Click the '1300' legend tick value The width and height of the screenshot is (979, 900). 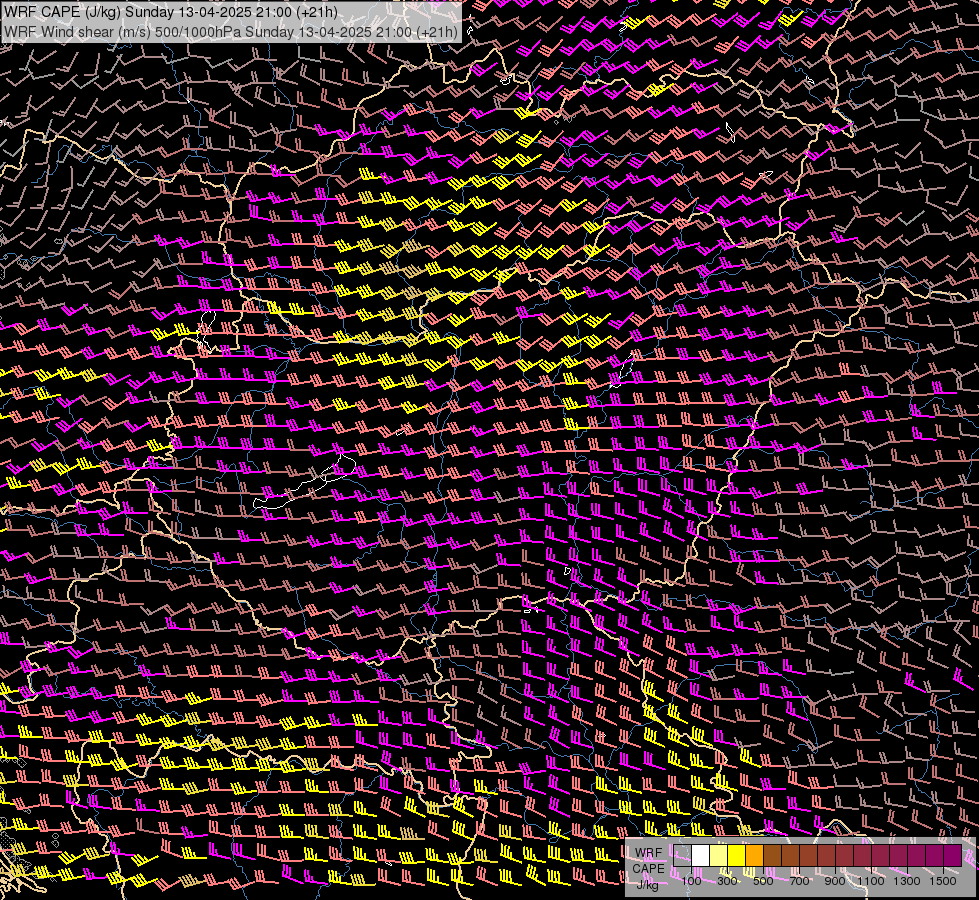click(x=907, y=881)
